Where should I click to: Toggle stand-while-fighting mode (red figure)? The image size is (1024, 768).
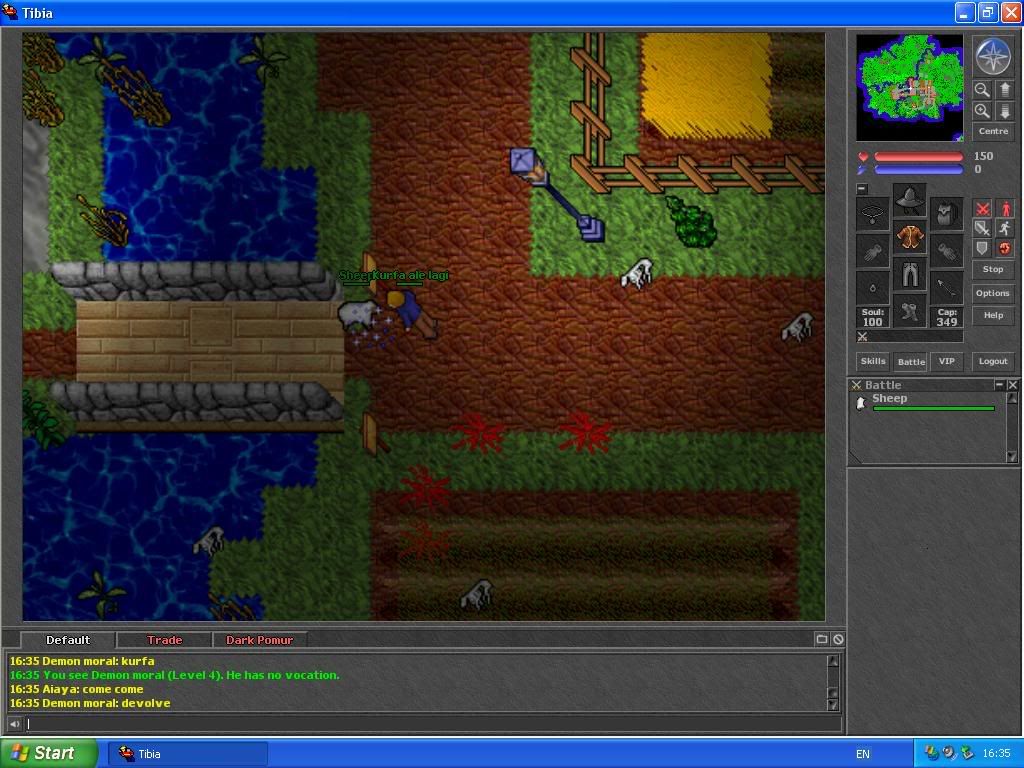click(1005, 209)
